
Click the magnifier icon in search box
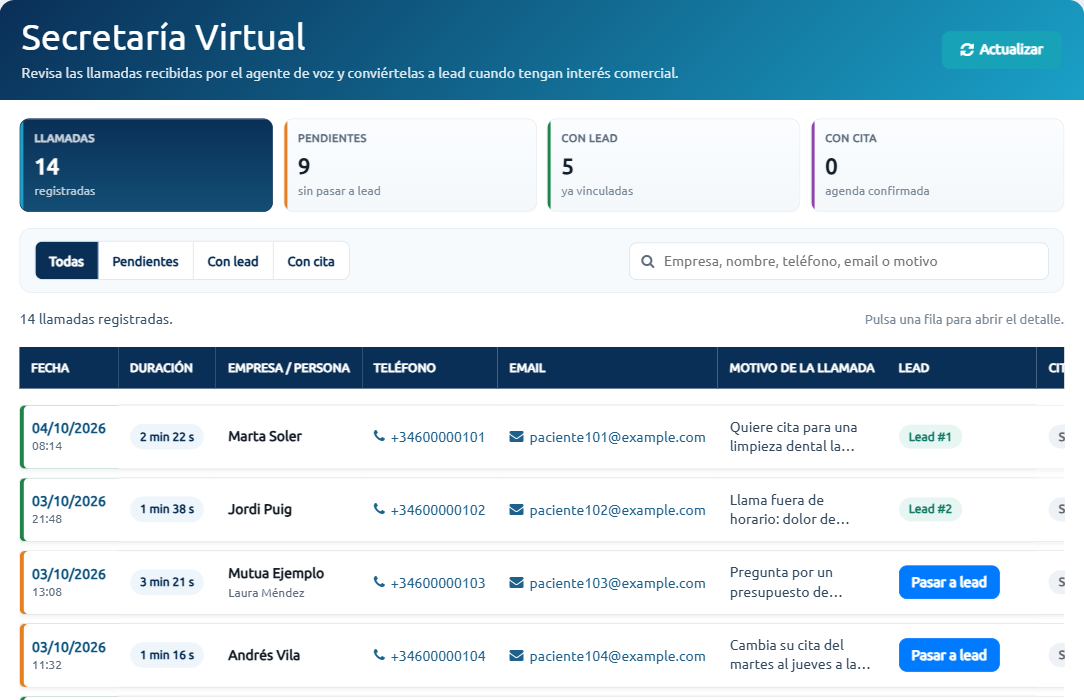click(648, 261)
